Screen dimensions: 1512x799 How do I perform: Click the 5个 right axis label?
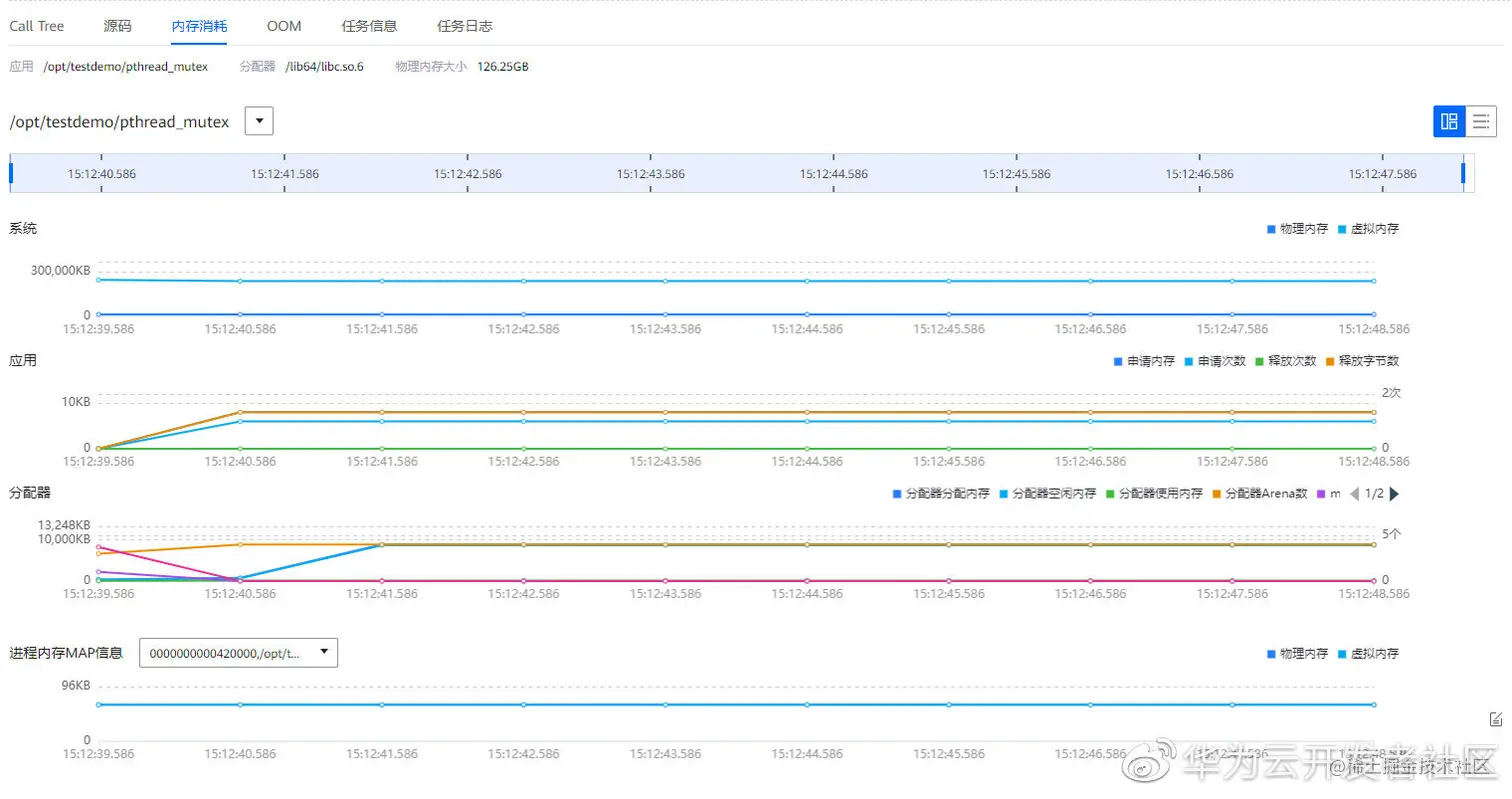[x=1392, y=534]
